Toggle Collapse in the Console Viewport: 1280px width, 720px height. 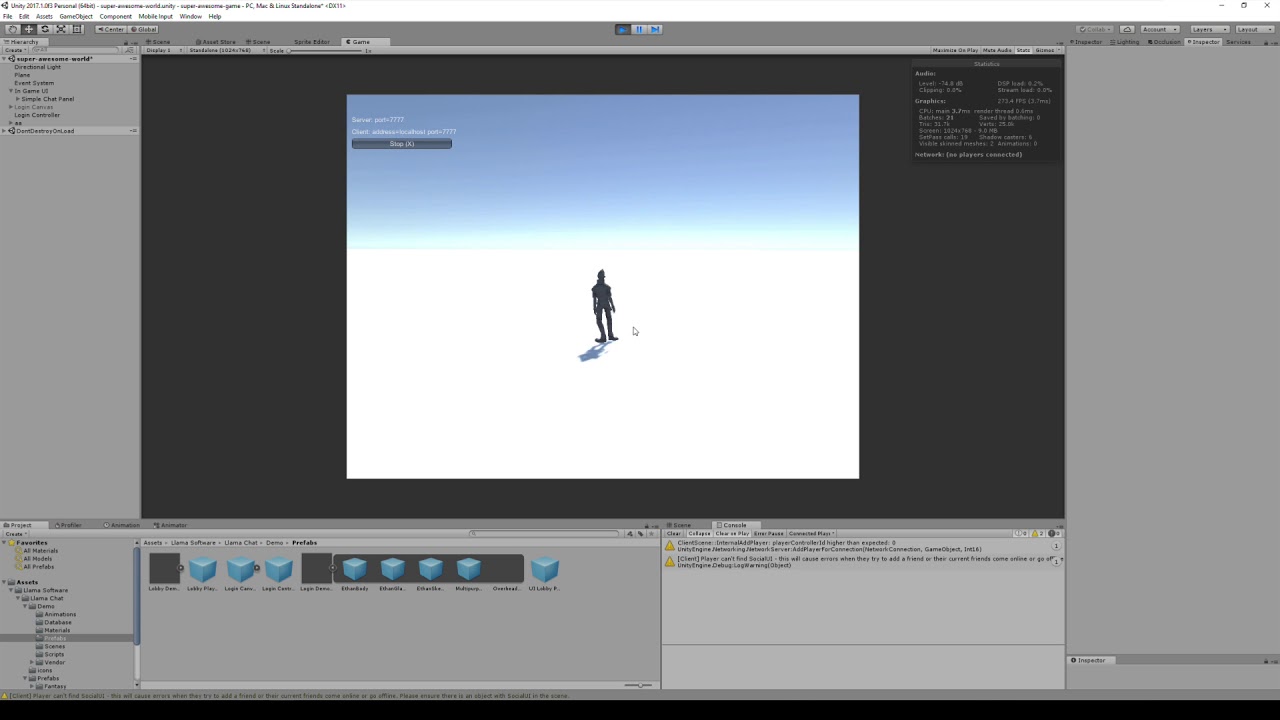[699, 534]
